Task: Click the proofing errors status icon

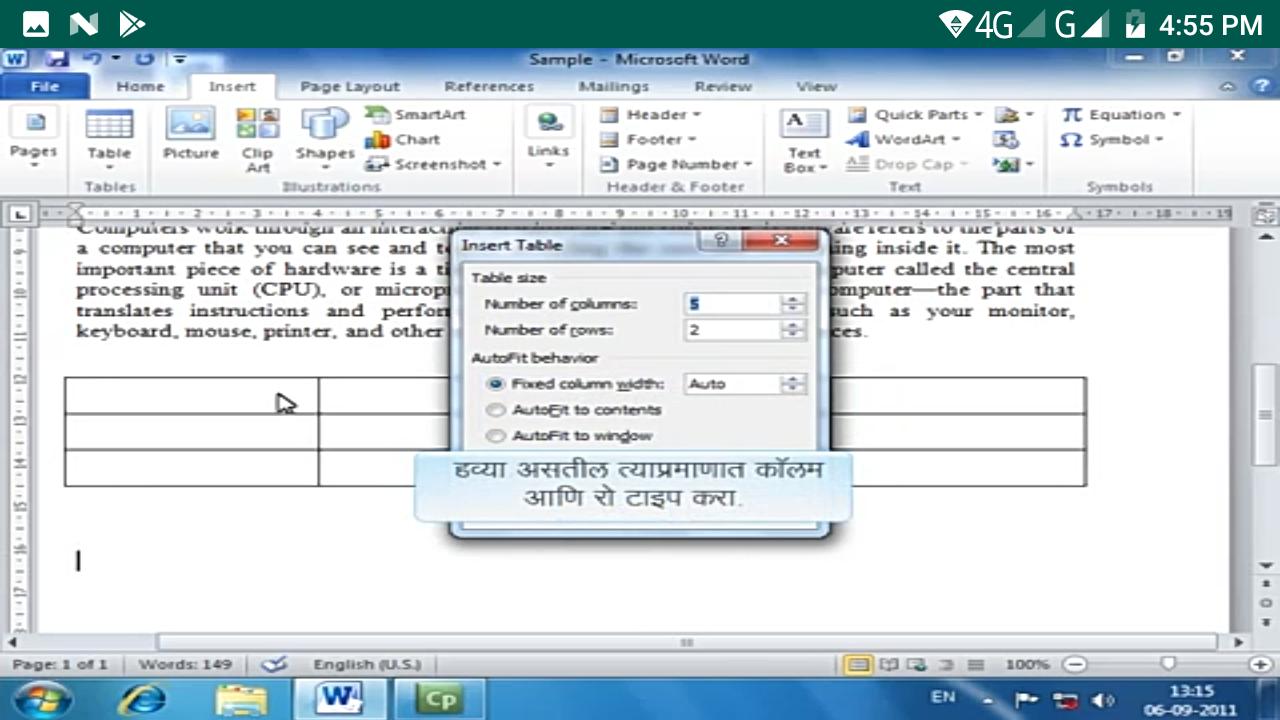Action: pyautogui.click(x=274, y=664)
